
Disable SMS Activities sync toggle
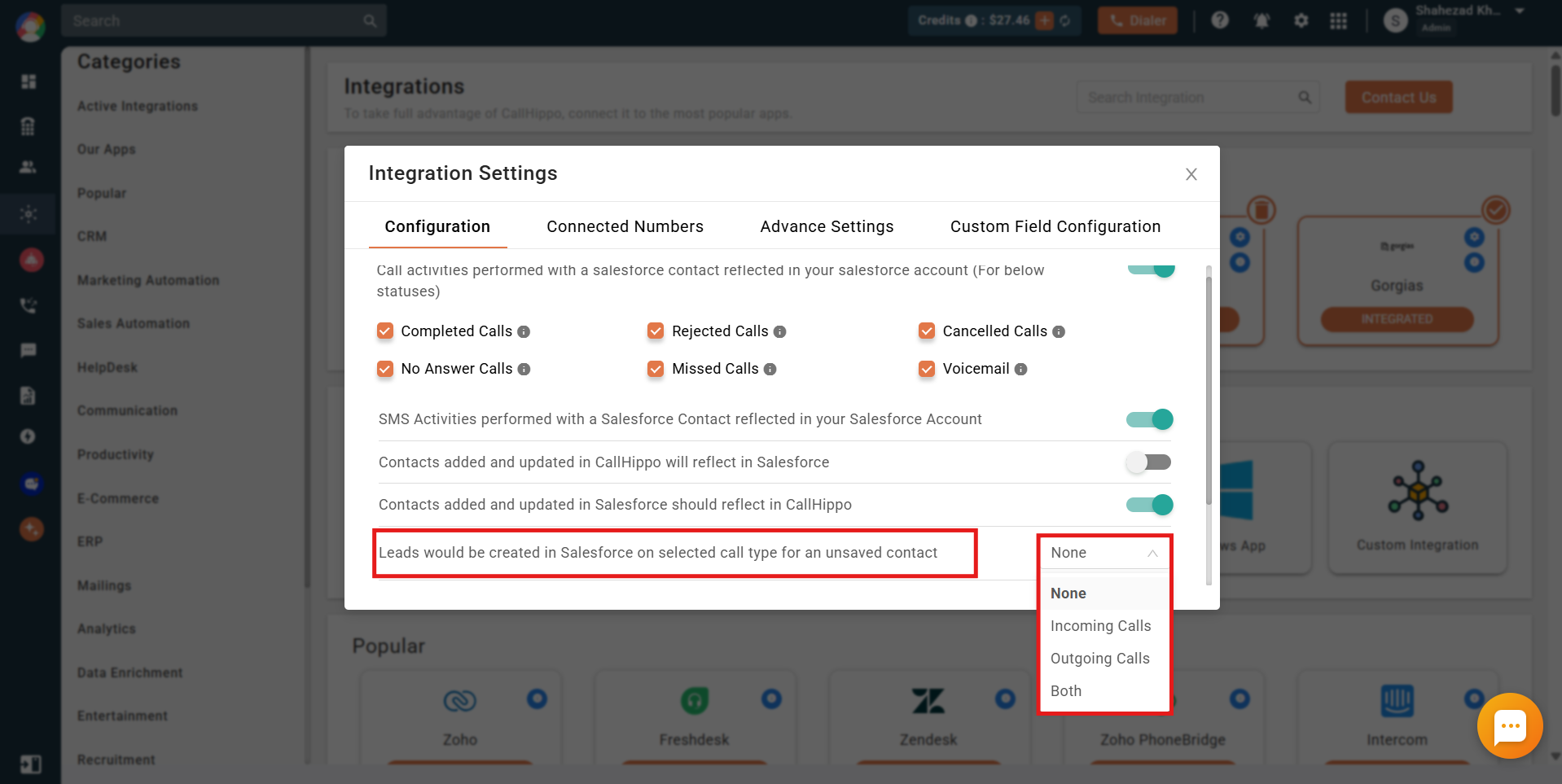pyautogui.click(x=1150, y=419)
